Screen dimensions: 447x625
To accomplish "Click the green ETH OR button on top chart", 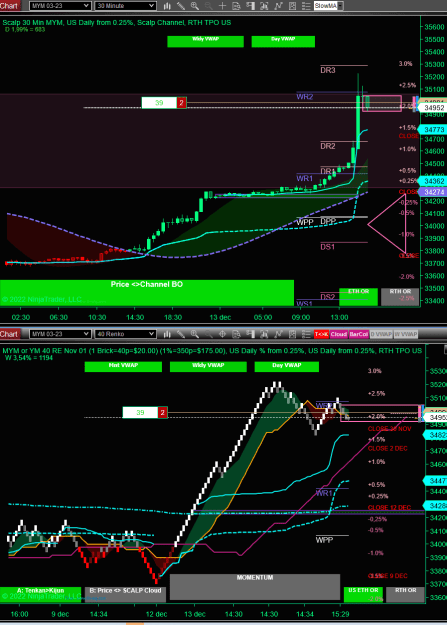I will click(x=358, y=297).
